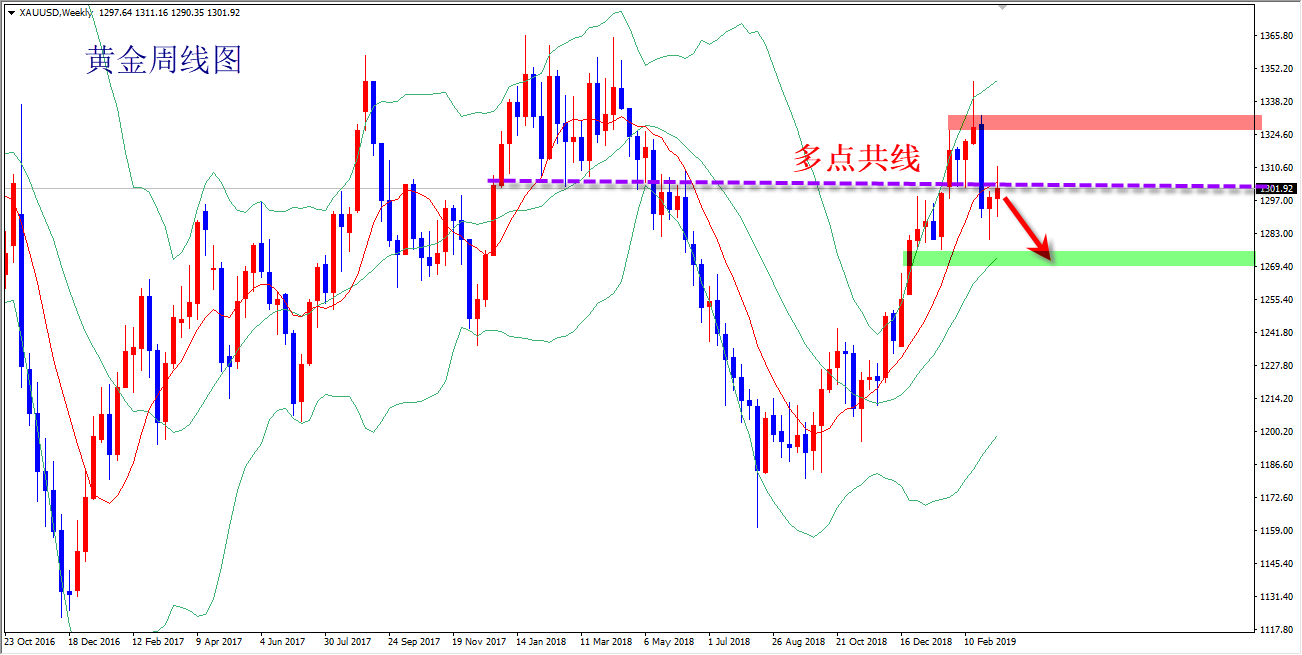This screenshot has width=1302, height=655.
Task: Select the 多点共线 text label
Action: (856, 158)
